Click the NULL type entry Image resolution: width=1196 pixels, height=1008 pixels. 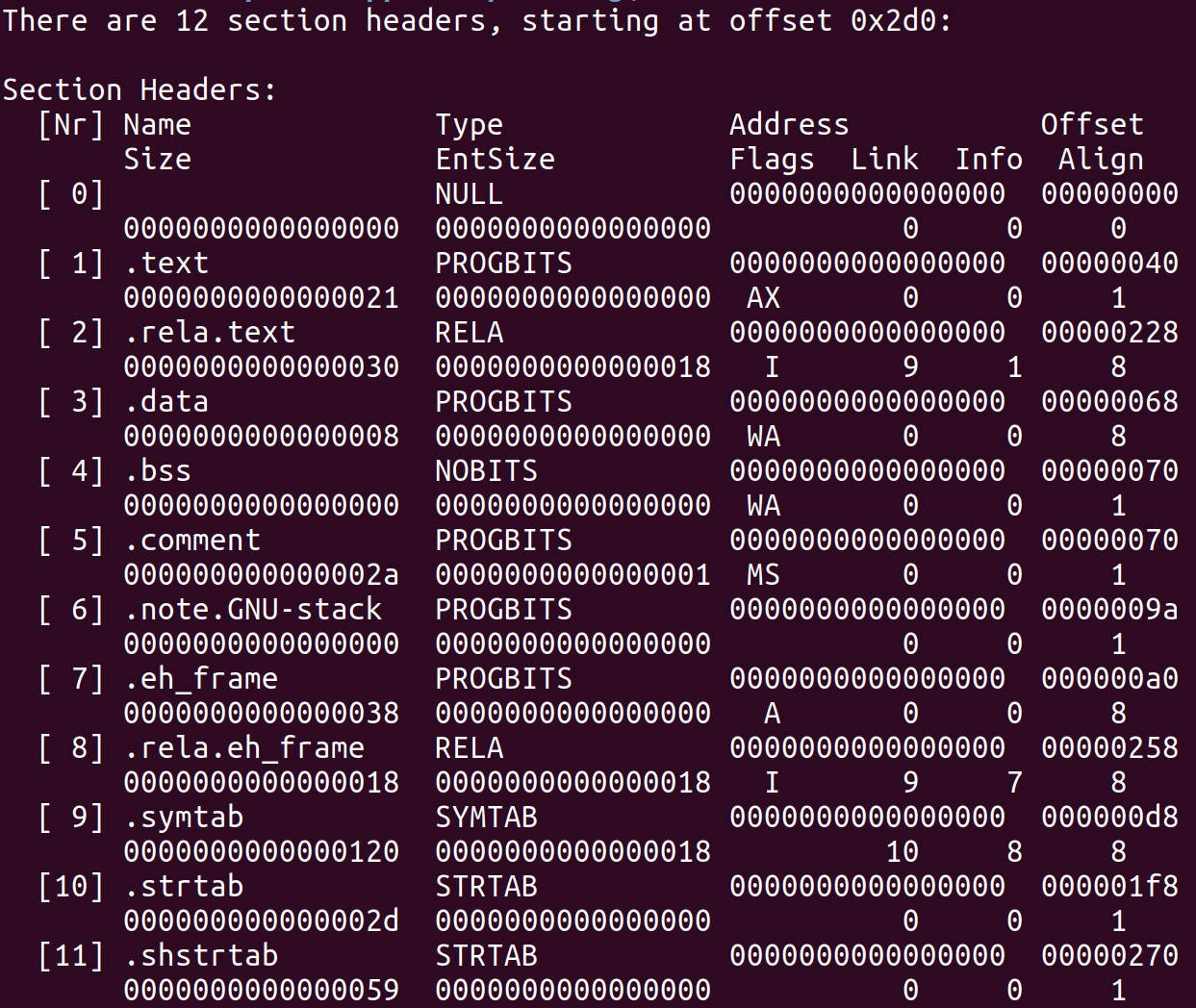(469, 194)
